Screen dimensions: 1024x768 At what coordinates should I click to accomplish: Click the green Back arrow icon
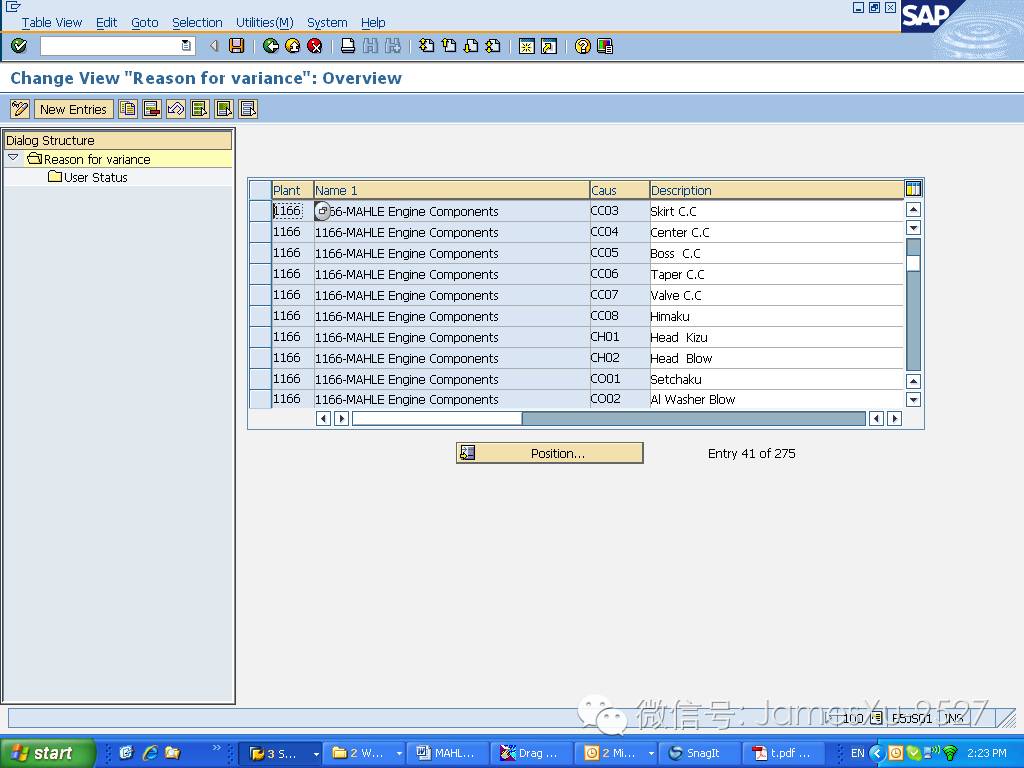[270, 46]
